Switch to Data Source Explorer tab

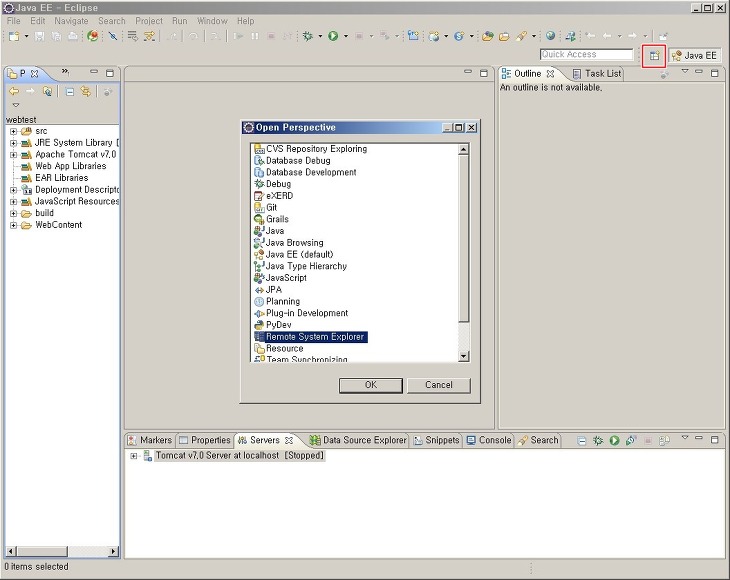pos(358,440)
